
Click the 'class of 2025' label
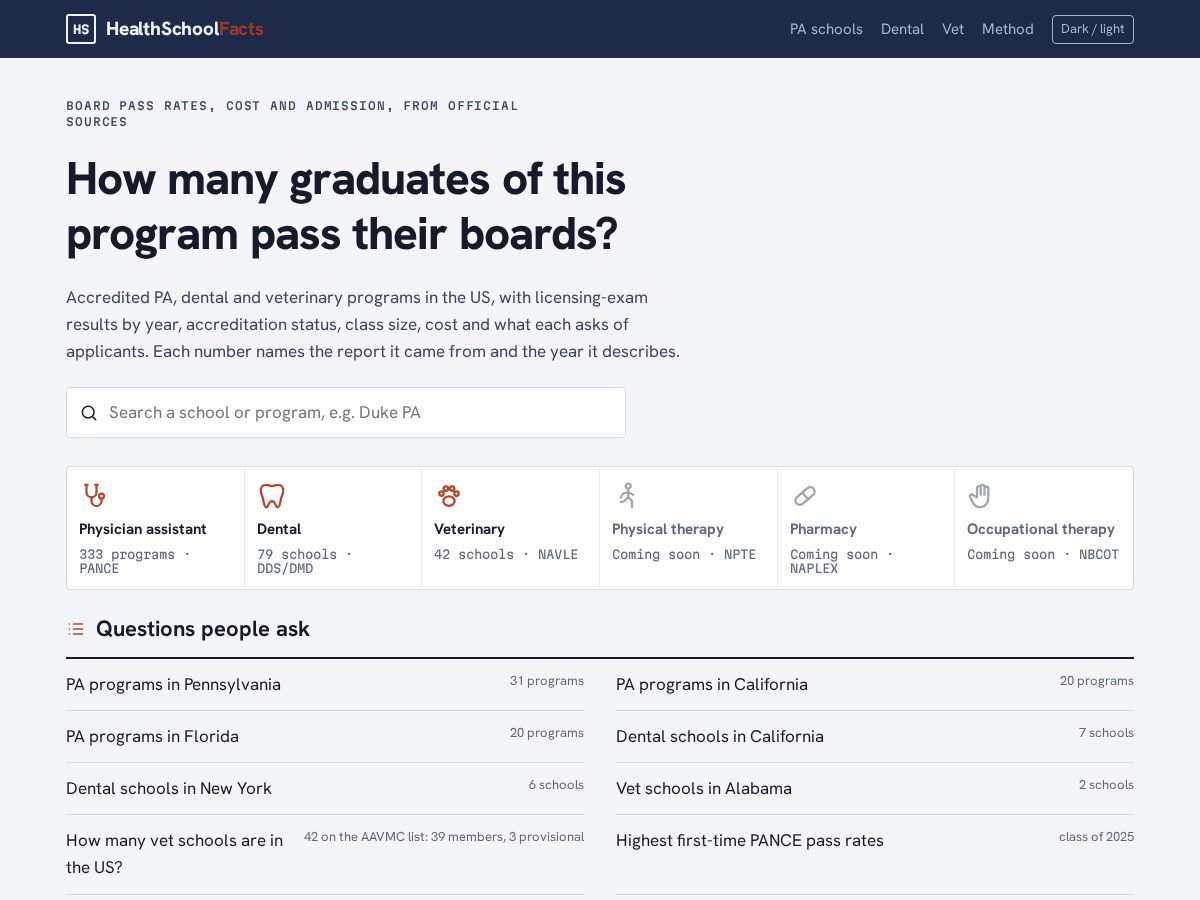click(x=1096, y=837)
